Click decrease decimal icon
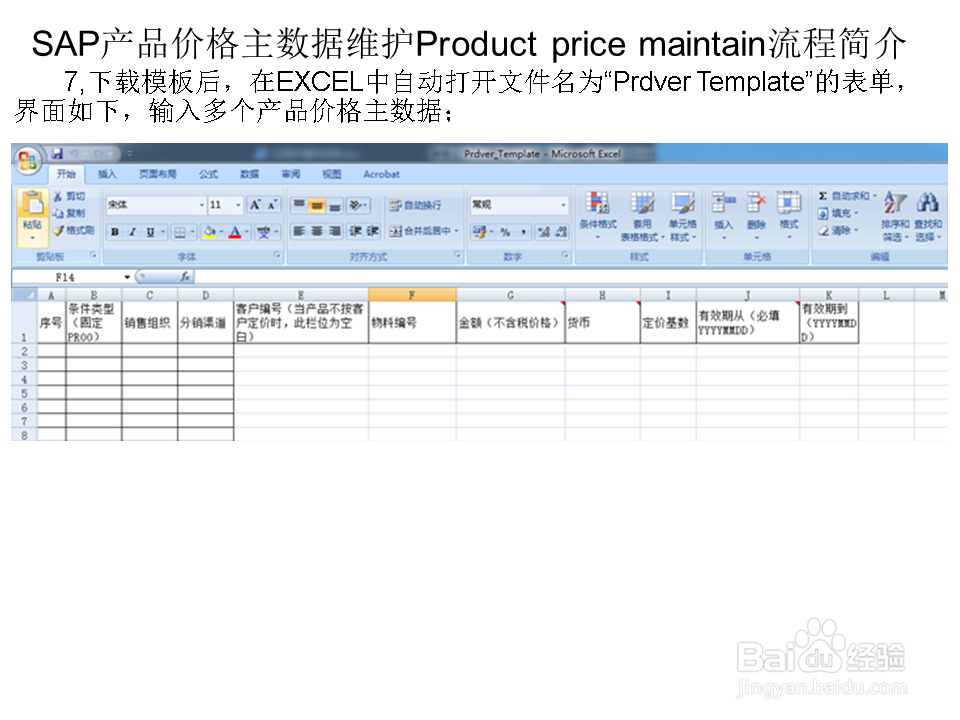This screenshot has height=720, width=960. (561, 231)
